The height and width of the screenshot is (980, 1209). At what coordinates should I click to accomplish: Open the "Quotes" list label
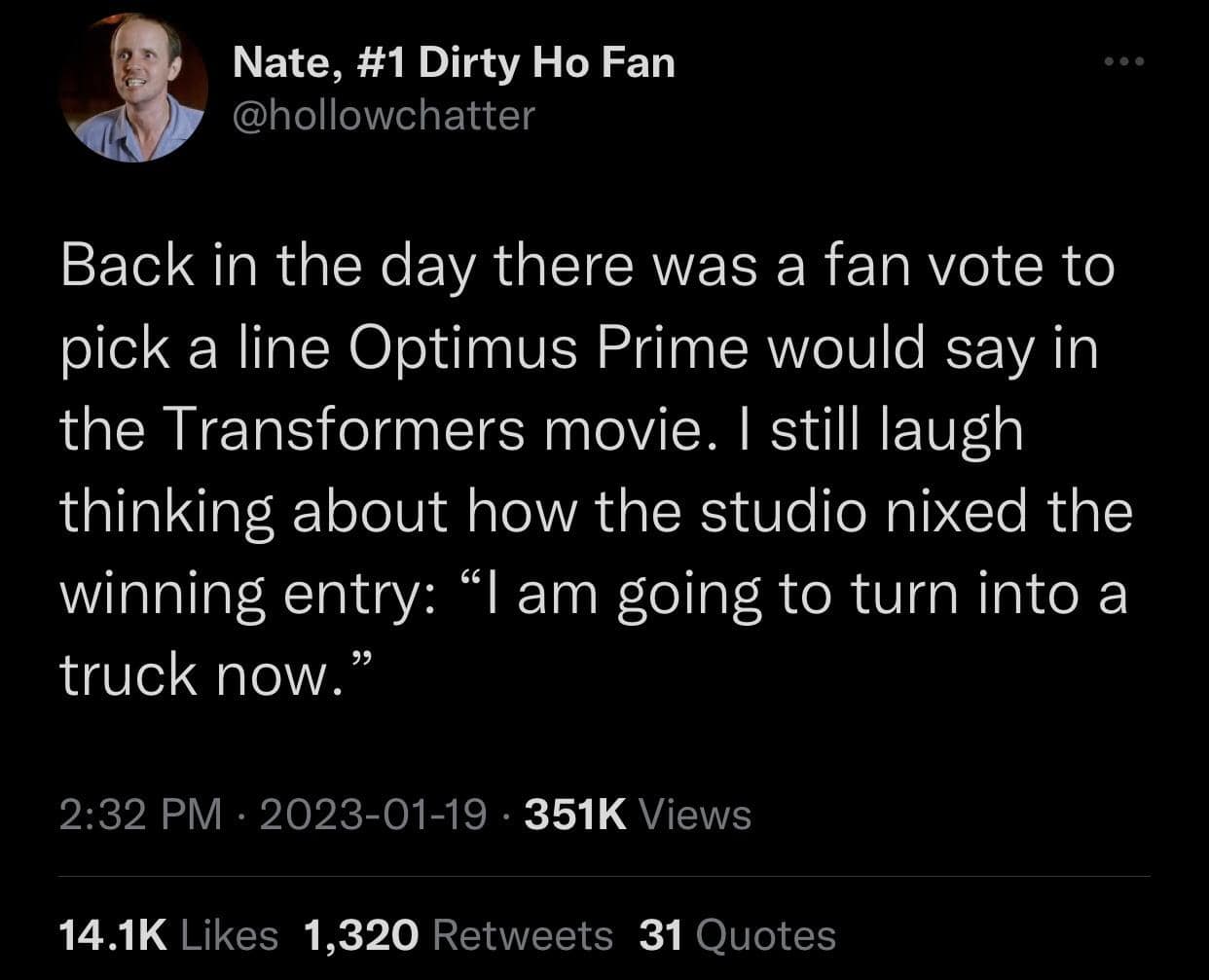coord(766,935)
